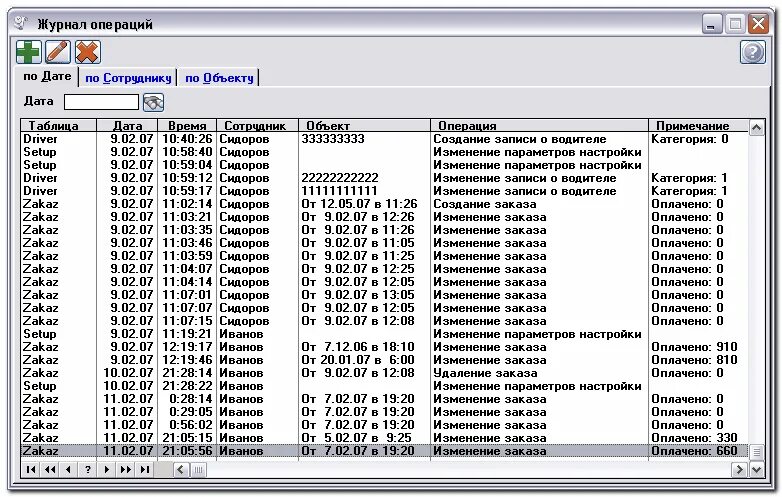This screenshot has height=497, width=782.
Task: Select the time cell 11:04:14
Action: point(187,282)
